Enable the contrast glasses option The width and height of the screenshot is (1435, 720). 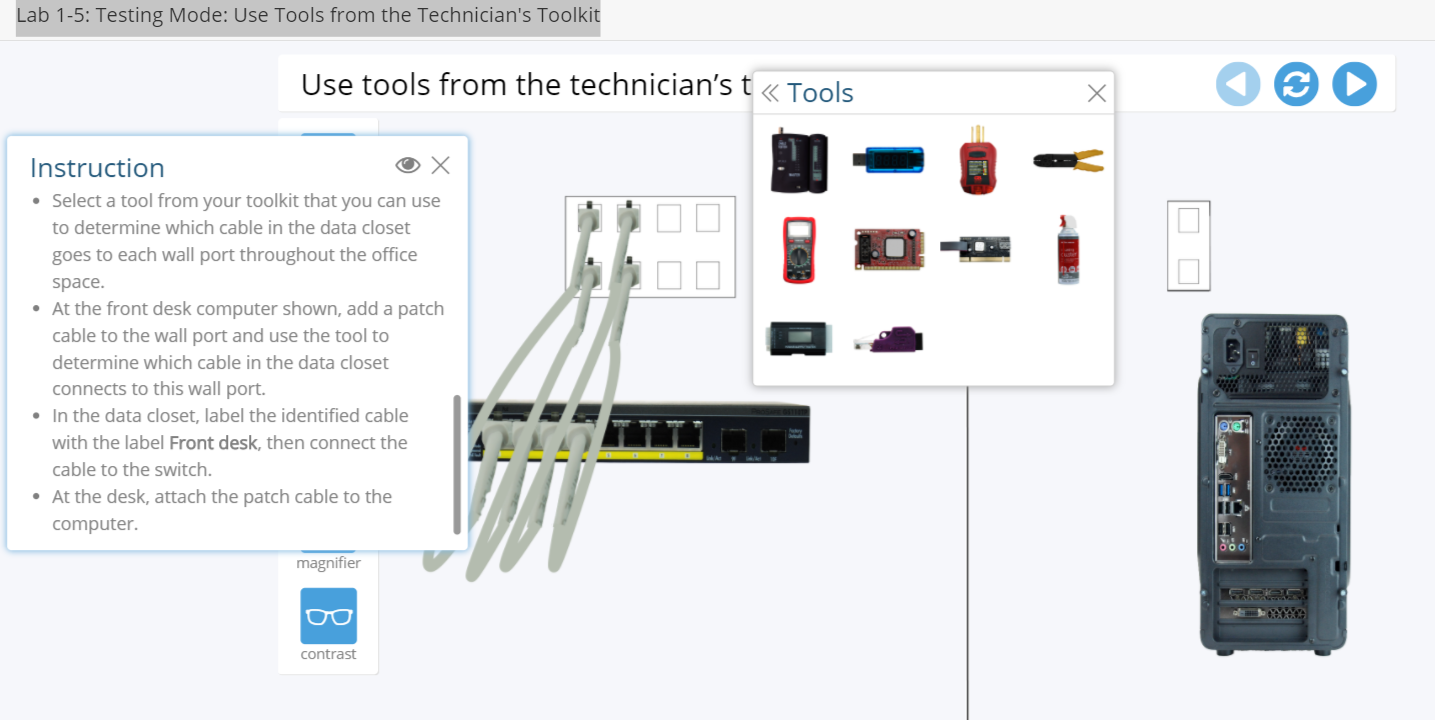coord(328,616)
